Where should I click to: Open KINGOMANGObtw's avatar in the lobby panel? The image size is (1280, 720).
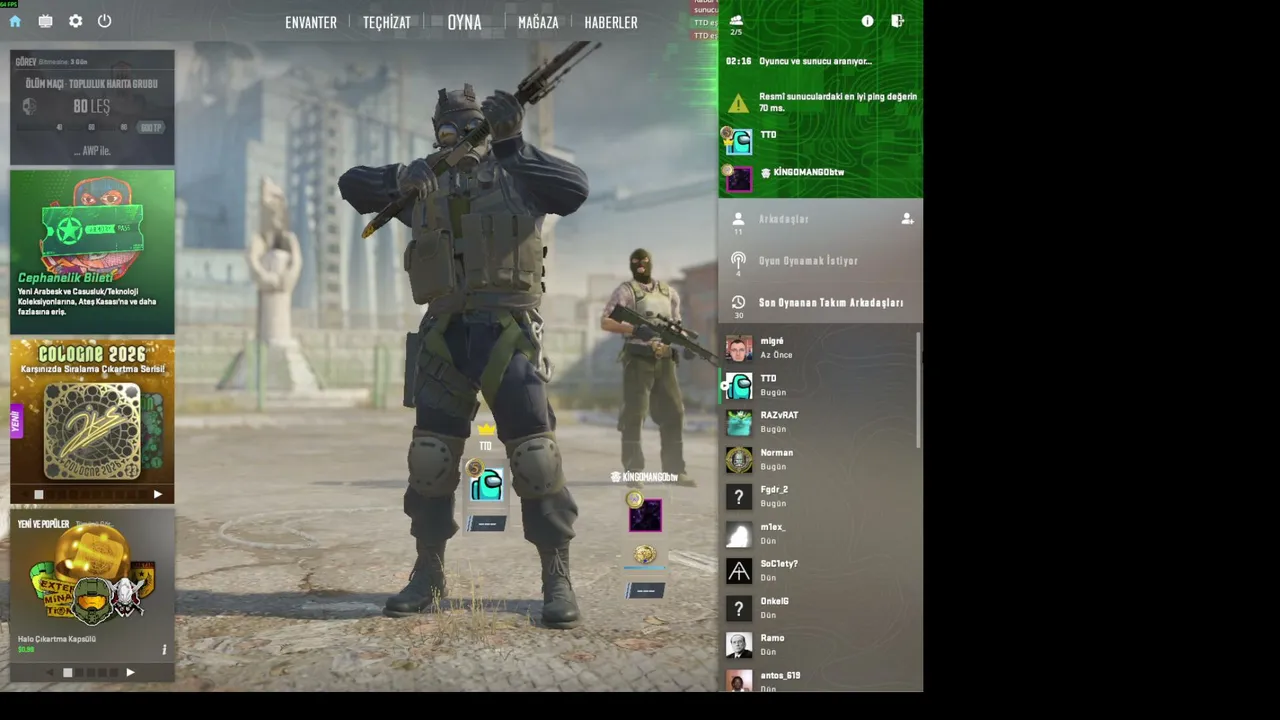coord(739,178)
